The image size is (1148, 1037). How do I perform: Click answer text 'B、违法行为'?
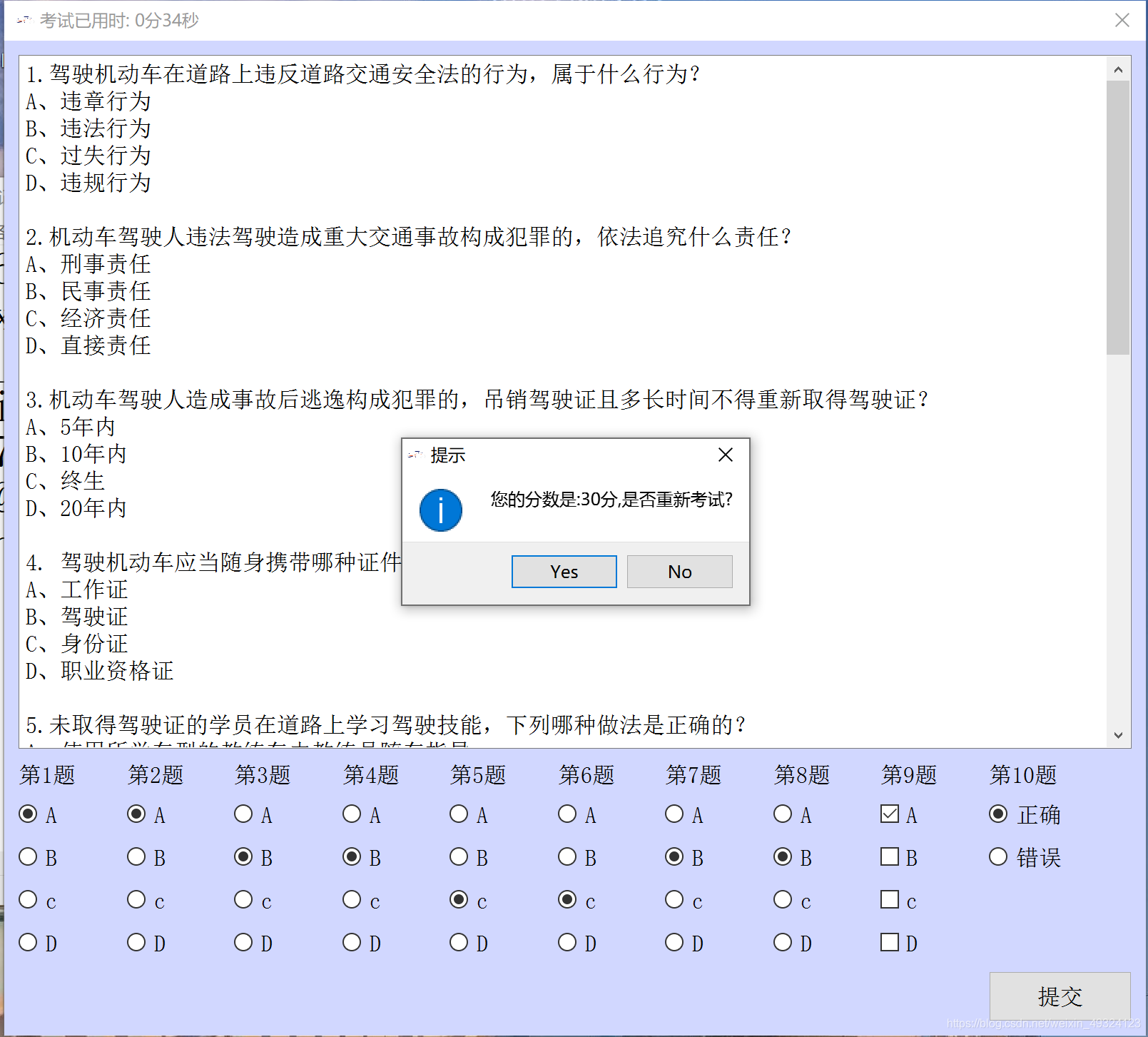pyautogui.click(x=88, y=128)
